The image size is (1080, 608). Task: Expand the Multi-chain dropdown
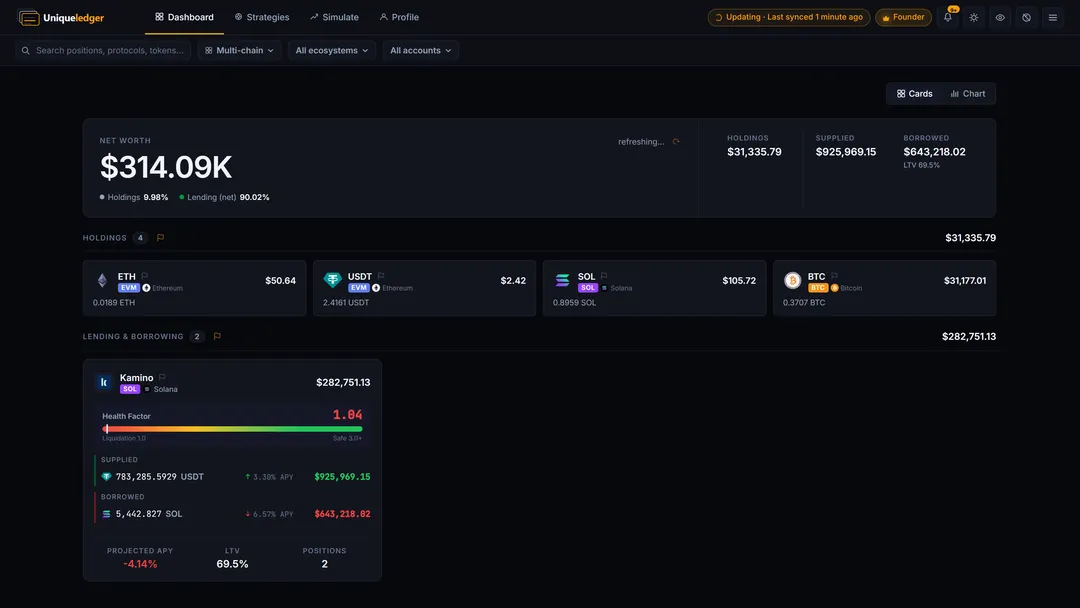(239, 50)
